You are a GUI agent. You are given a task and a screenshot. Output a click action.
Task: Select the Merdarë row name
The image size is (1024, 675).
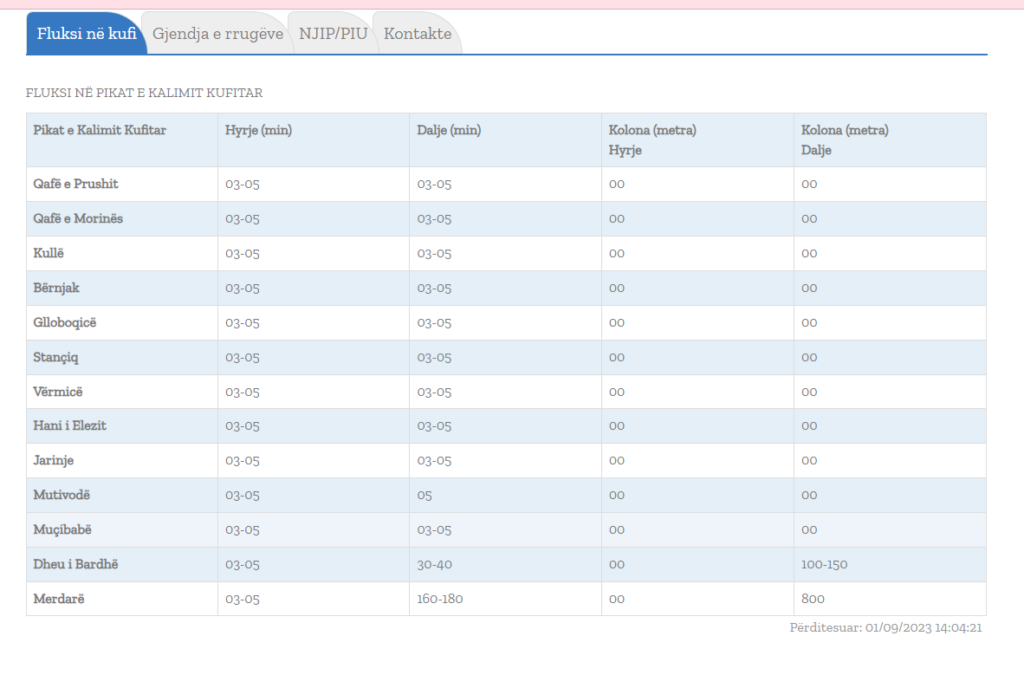(x=59, y=599)
